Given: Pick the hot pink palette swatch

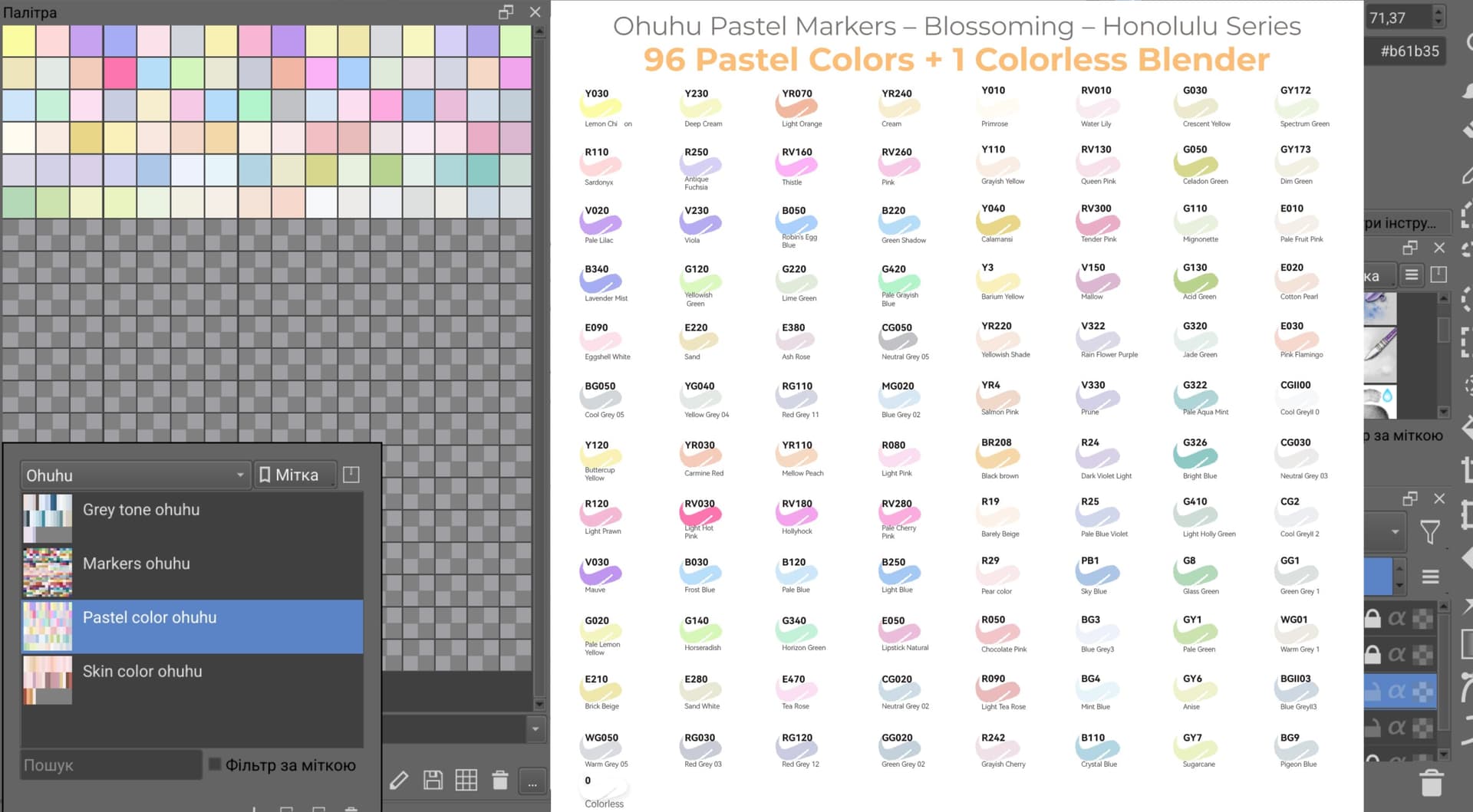Looking at the screenshot, I should (120, 74).
